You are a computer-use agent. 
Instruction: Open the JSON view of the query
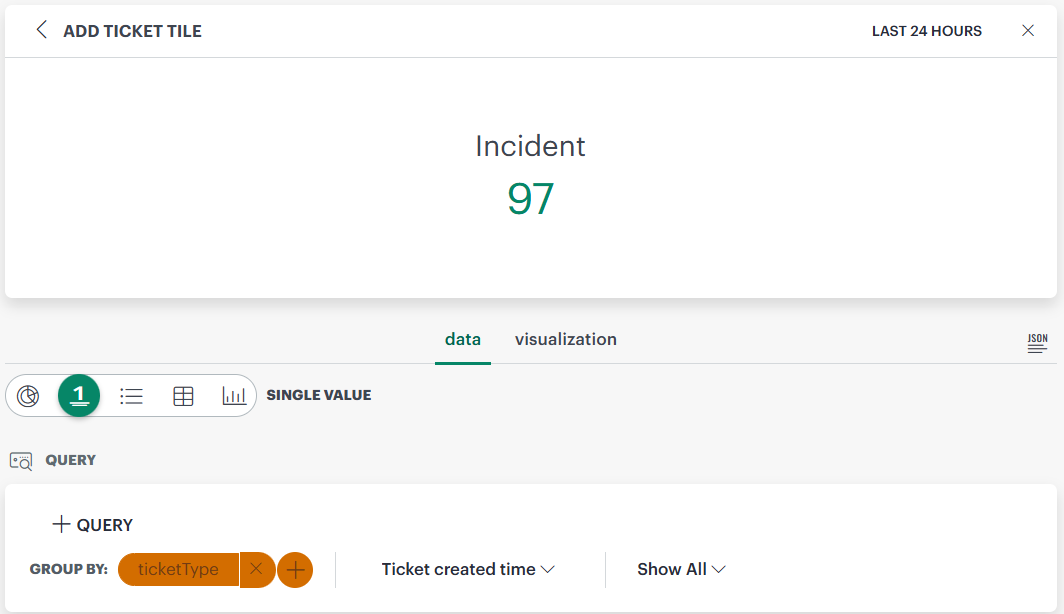coord(1037,341)
